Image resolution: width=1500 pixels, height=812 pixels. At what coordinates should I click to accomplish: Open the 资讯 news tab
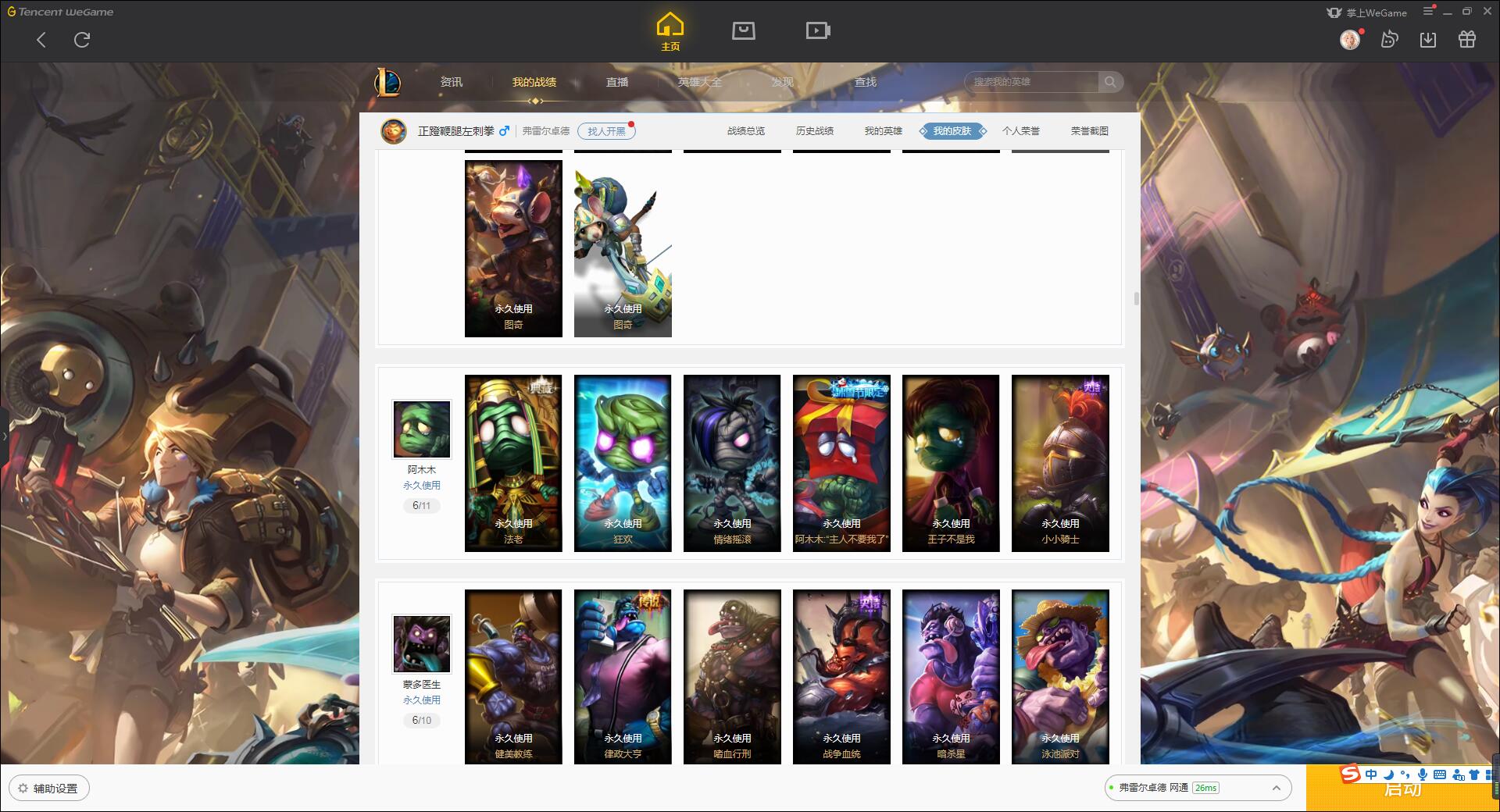[x=452, y=82]
